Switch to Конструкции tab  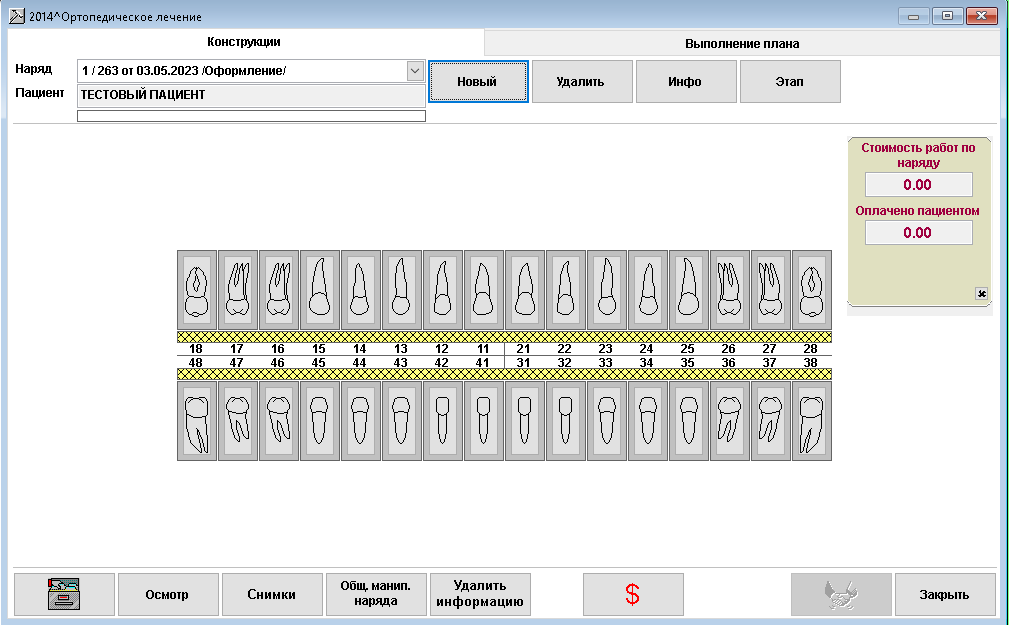point(244,42)
